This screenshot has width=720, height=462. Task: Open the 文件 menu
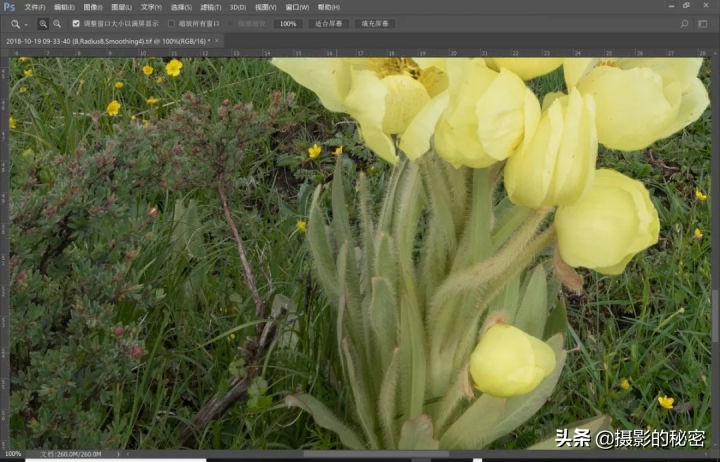(x=34, y=7)
